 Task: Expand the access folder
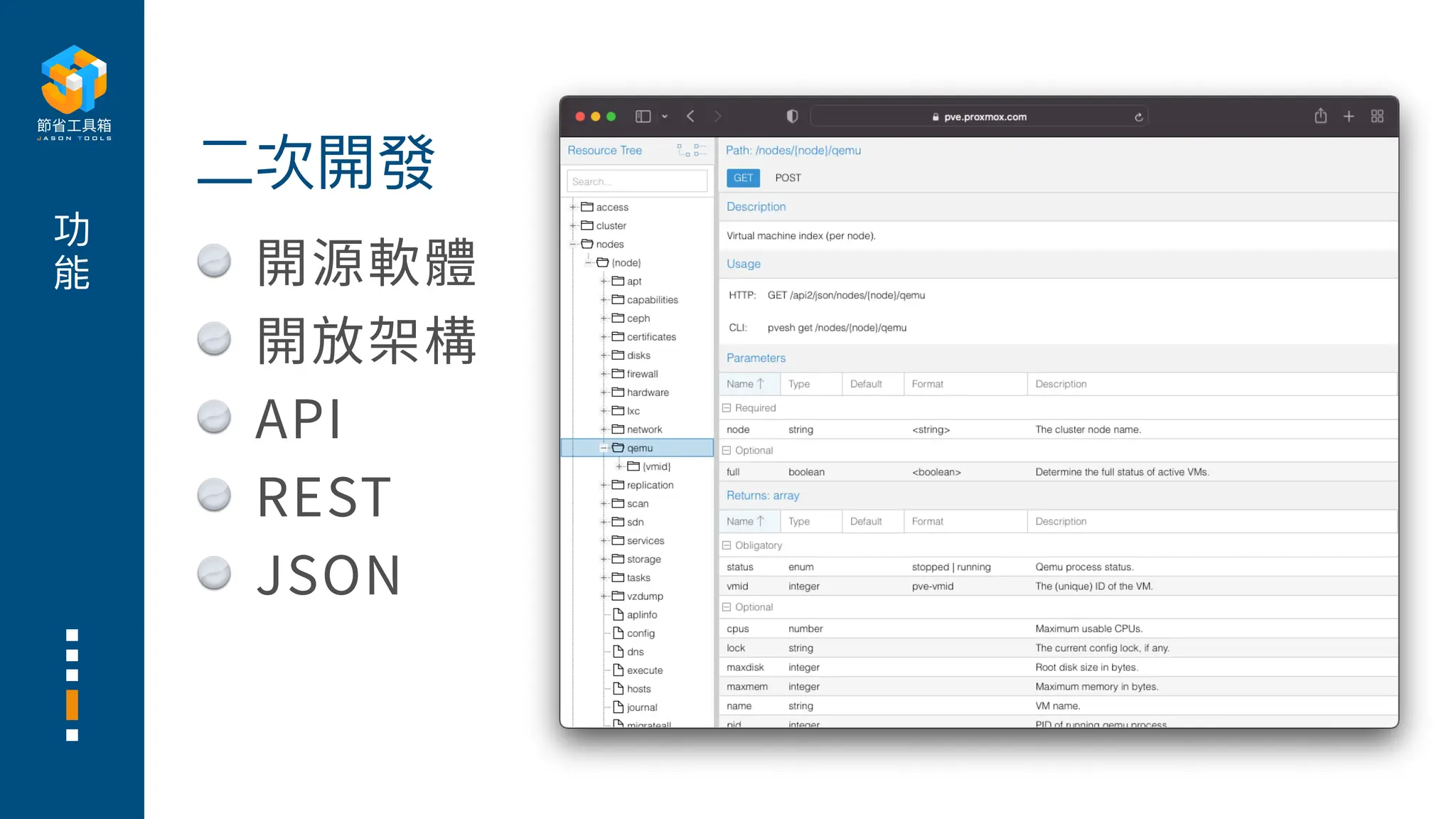pos(573,207)
